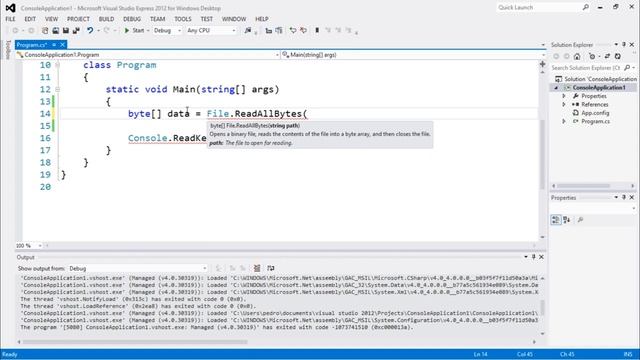Screen dimensions: 640x360
Task: Click the Open File toolbar icon
Action: pyautogui.click(x=55, y=31)
